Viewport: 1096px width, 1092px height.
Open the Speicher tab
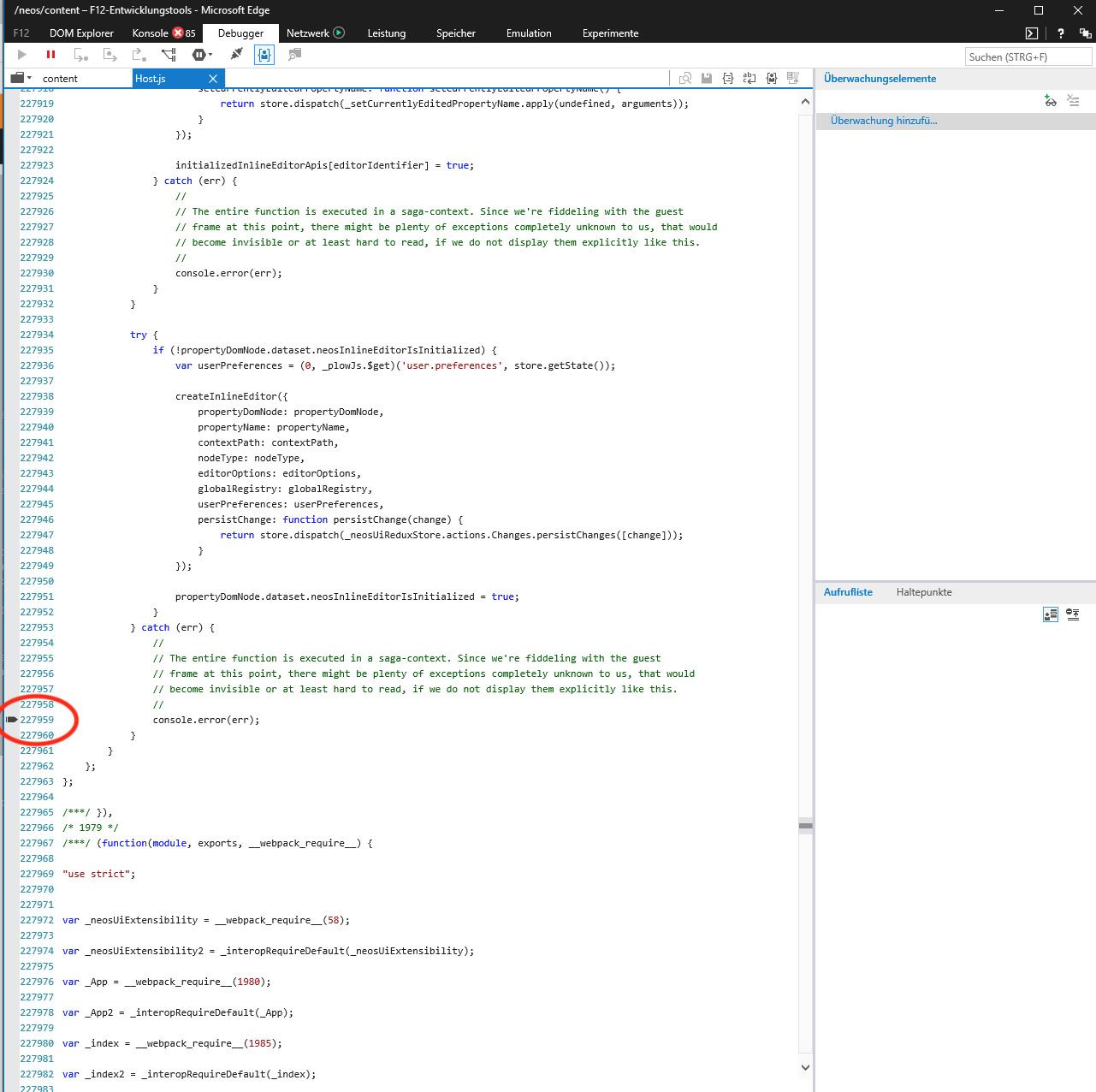[456, 33]
